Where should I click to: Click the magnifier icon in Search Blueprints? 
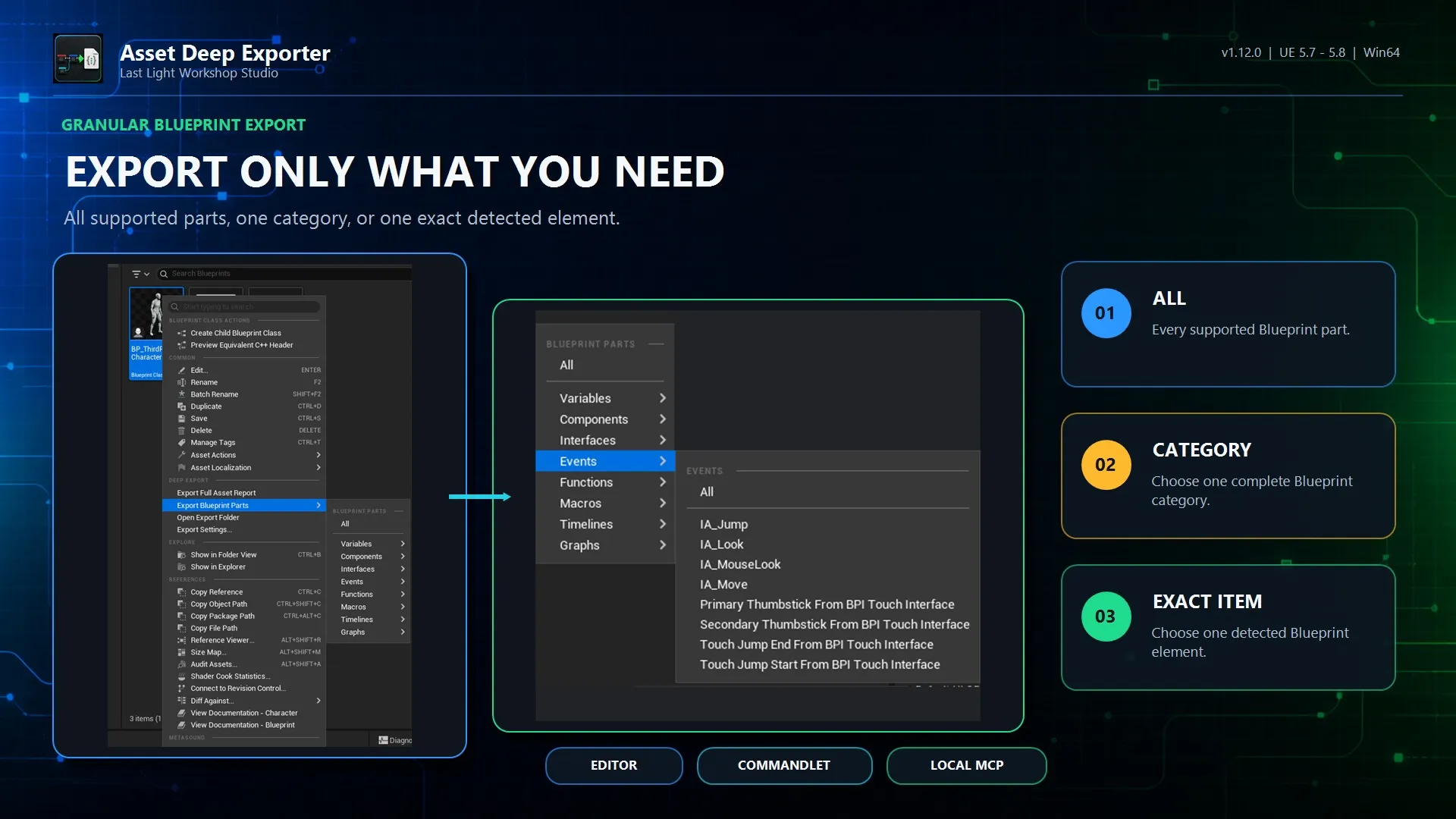pyautogui.click(x=164, y=274)
